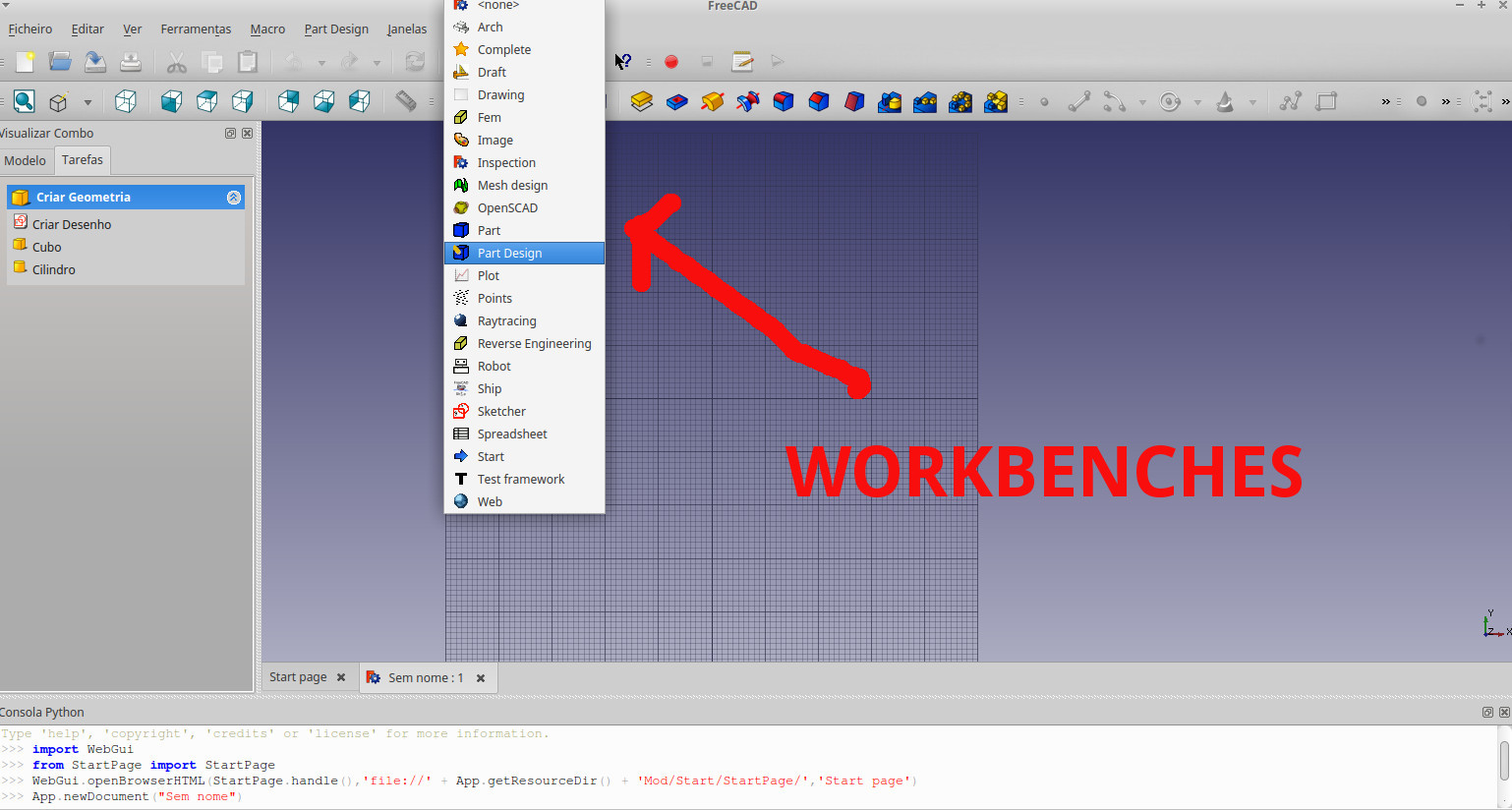The height and width of the screenshot is (810, 1512).
Task: Click the Groove tool icon
Action: [x=747, y=101]
